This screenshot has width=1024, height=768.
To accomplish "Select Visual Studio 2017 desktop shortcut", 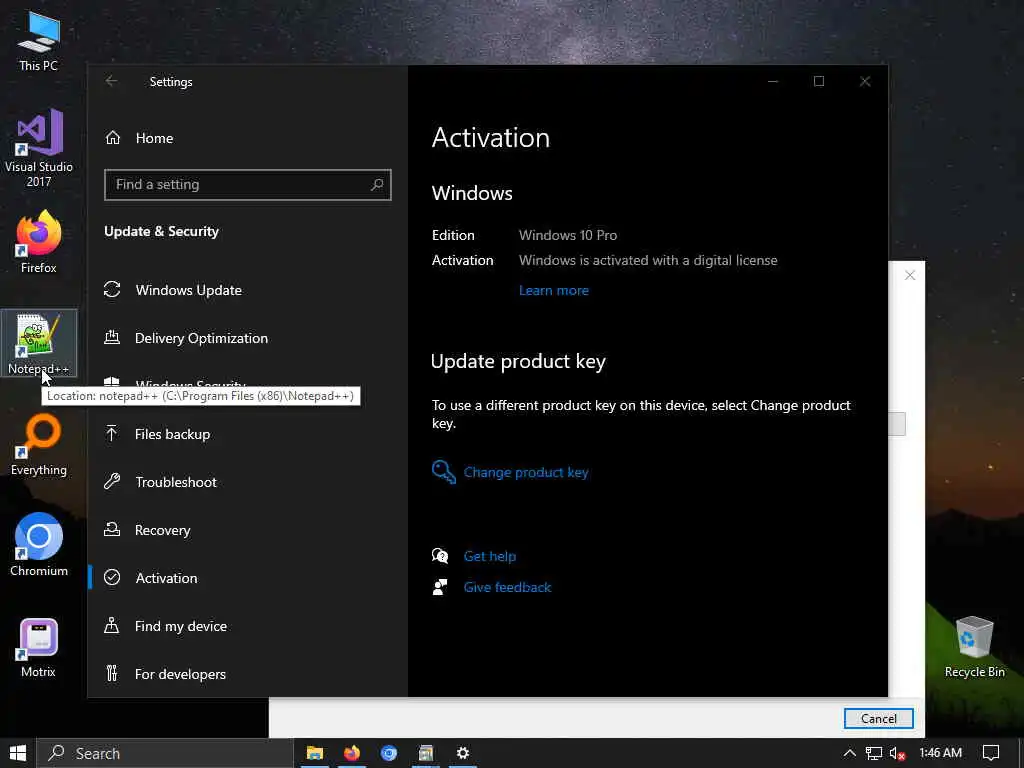I will [x=39, y=148].
